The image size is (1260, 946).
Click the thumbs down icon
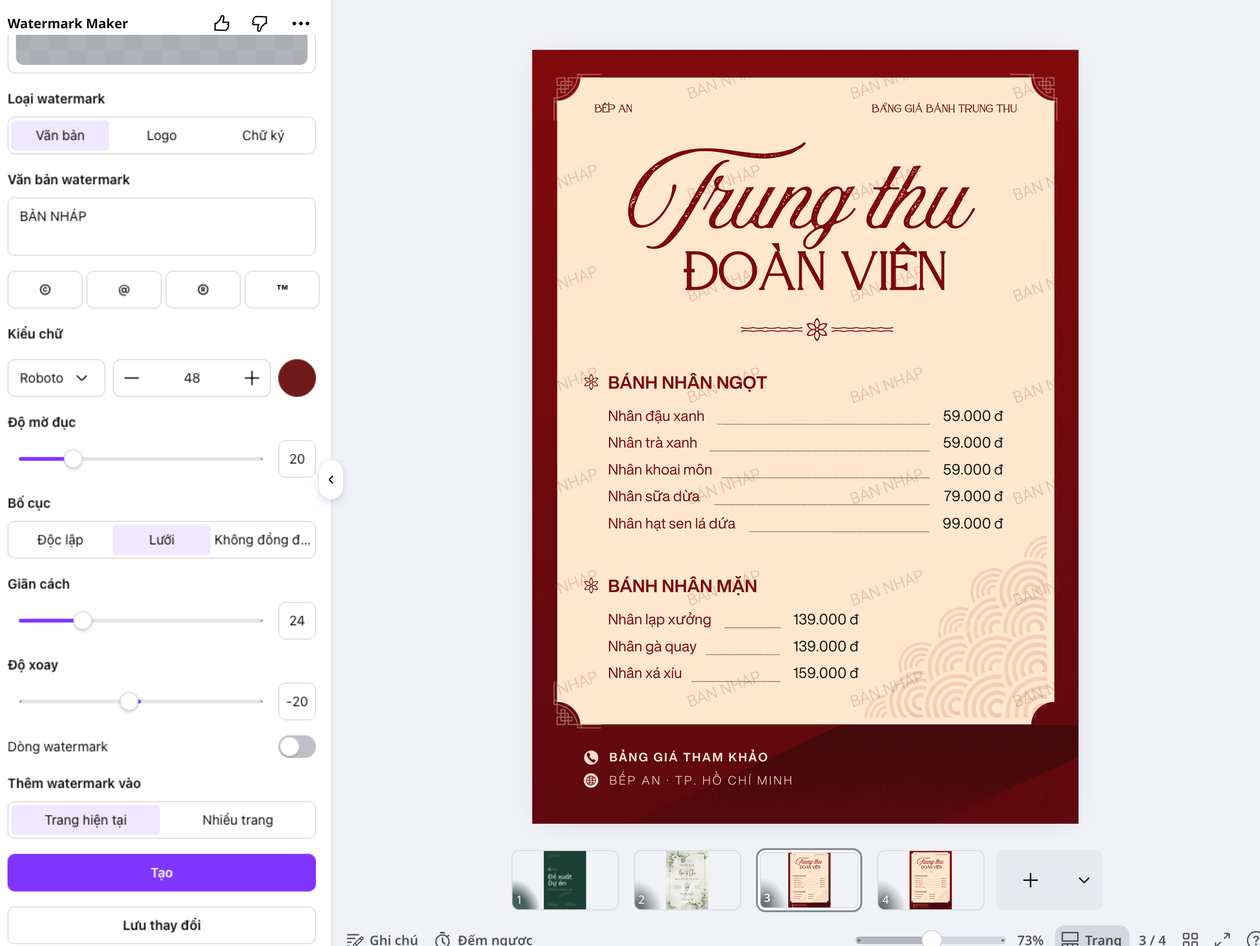[x=260, y=23]
